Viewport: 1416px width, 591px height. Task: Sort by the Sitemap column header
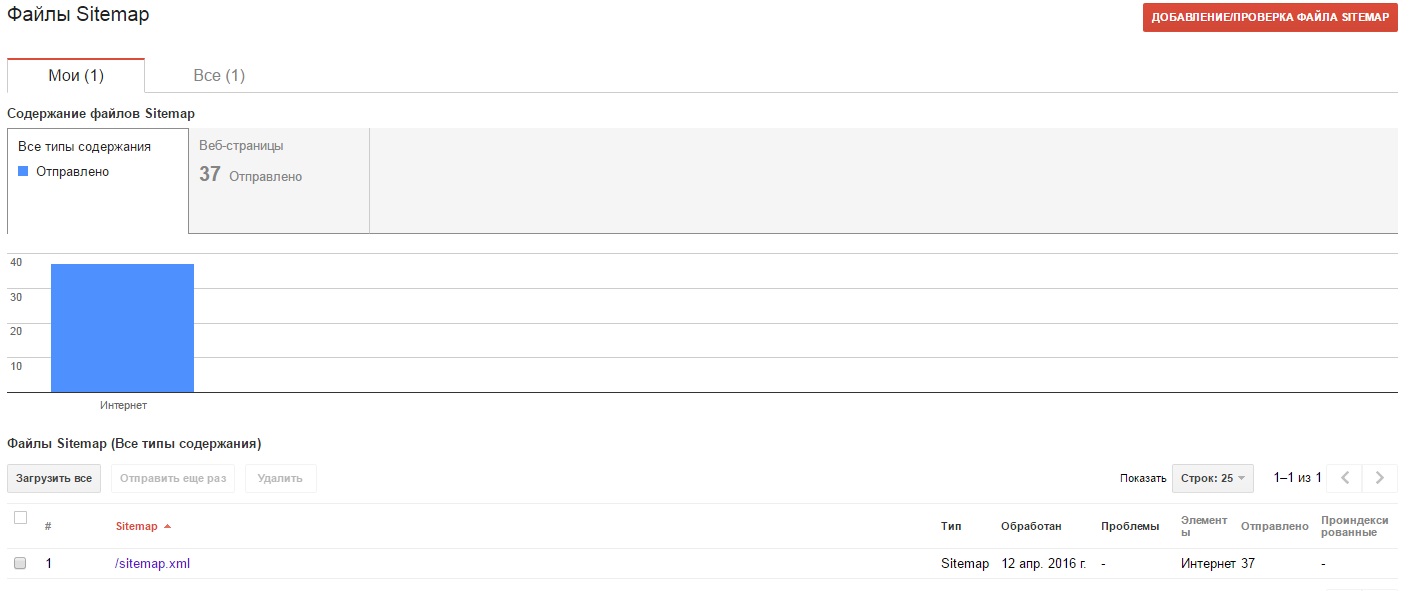pos(137,526)
